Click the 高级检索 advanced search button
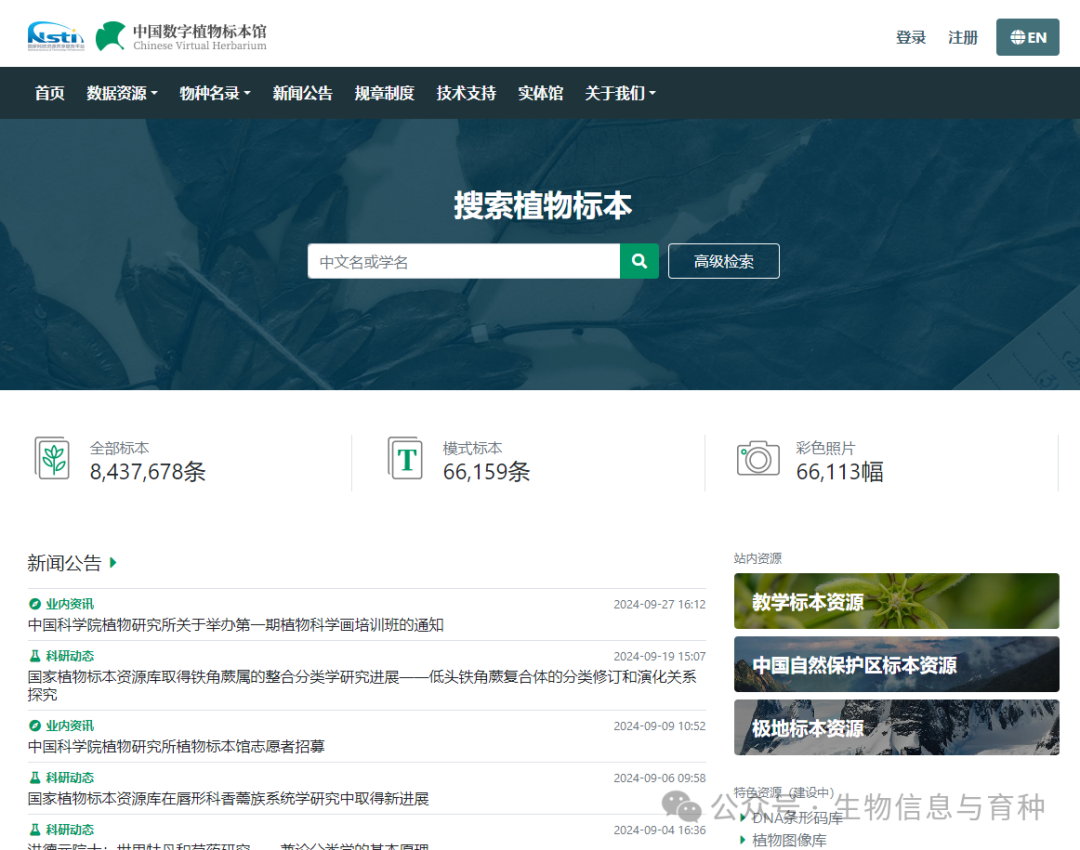Viewport: 1080px width, 850px height. 723,261
